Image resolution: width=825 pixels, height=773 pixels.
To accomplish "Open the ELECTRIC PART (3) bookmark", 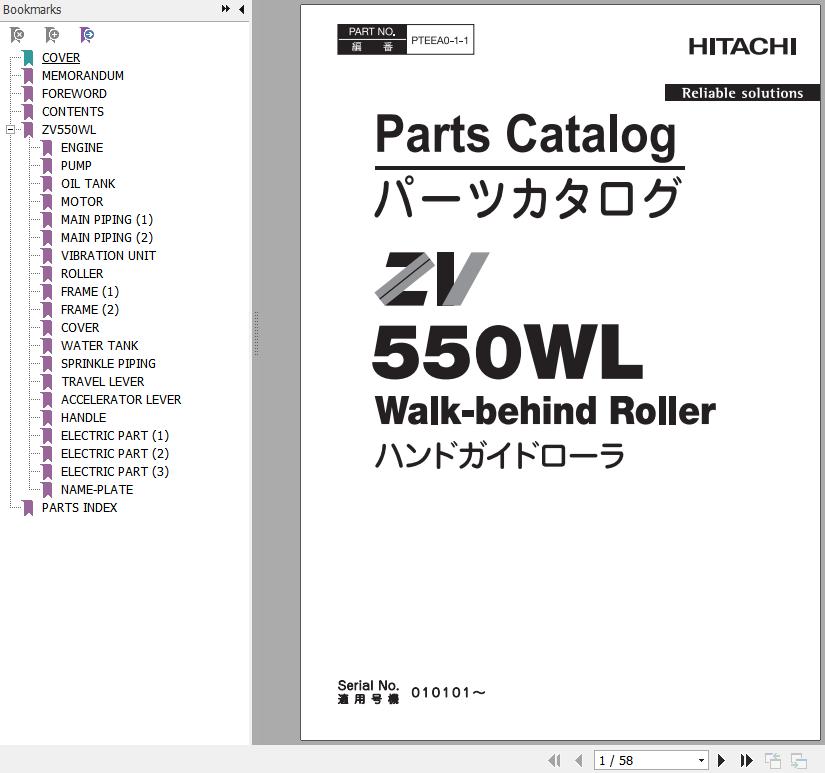I will pos(115,471).
